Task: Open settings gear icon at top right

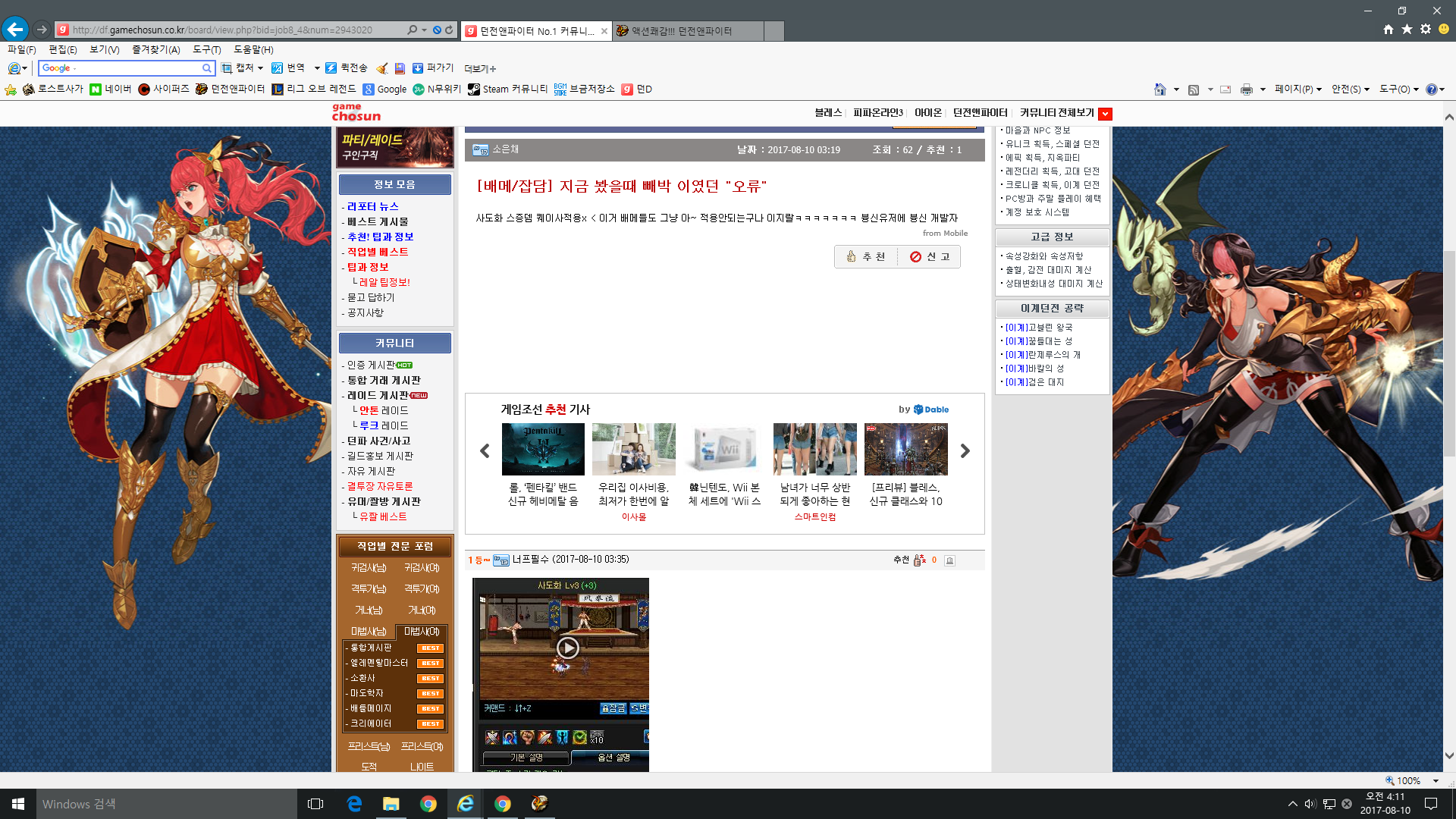Action: pos(1426,30)
